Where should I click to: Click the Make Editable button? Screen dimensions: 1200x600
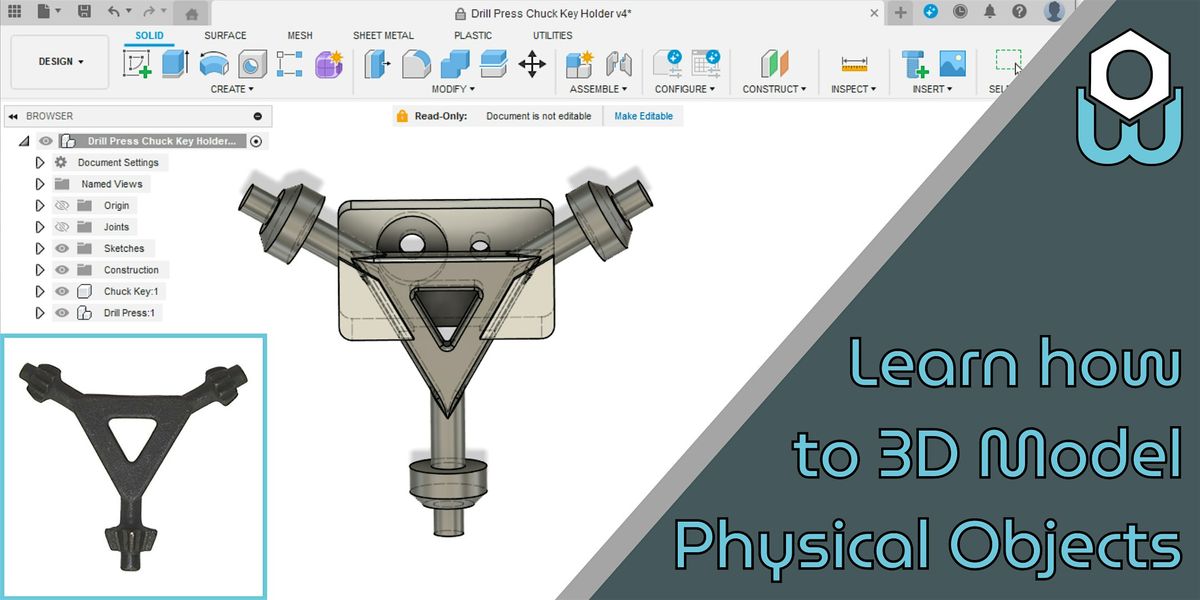644,116
